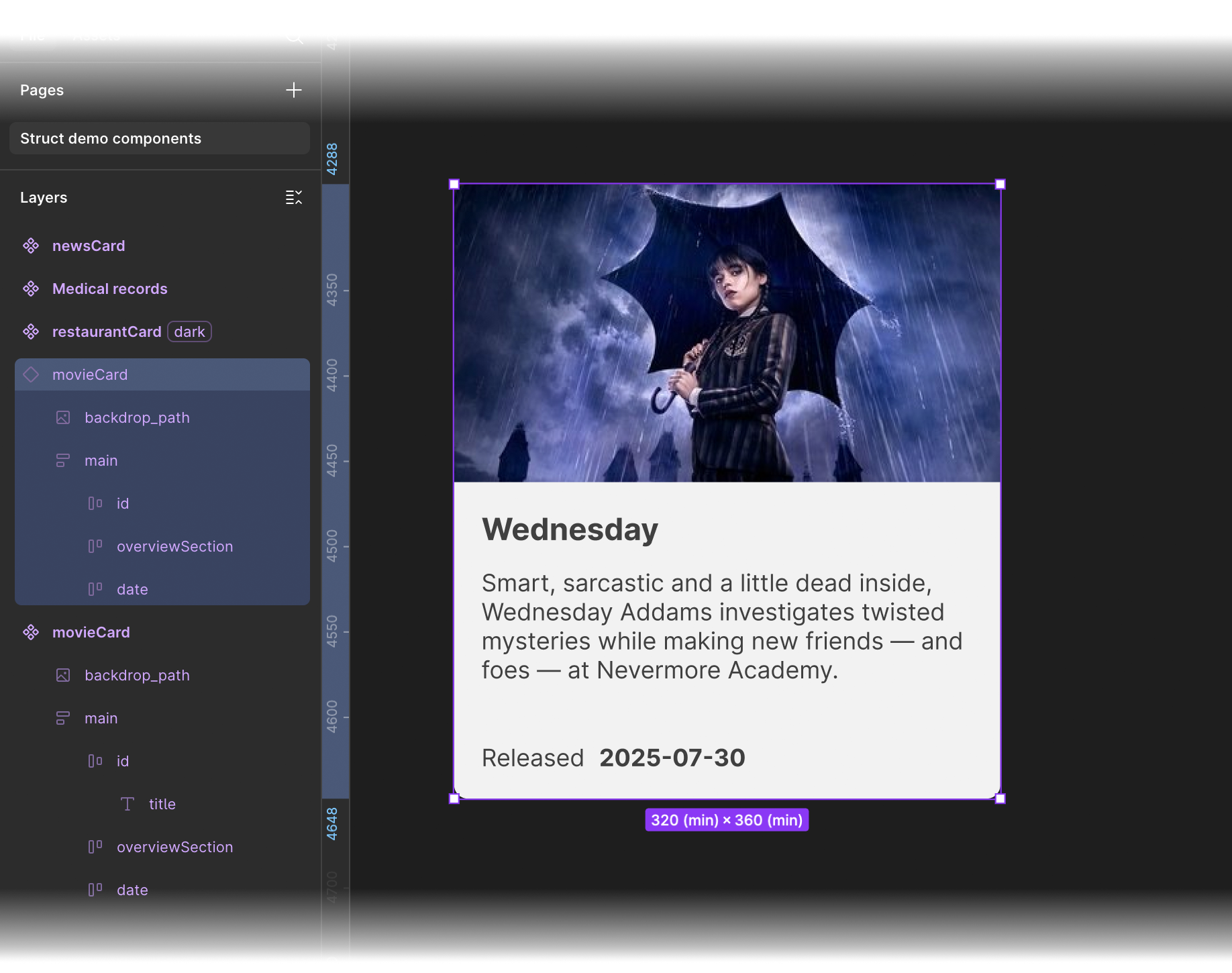This screenshot has height=973, width=1232.
Task: Collapse the second movieCard layer
Action: click(x=31, y=631)
